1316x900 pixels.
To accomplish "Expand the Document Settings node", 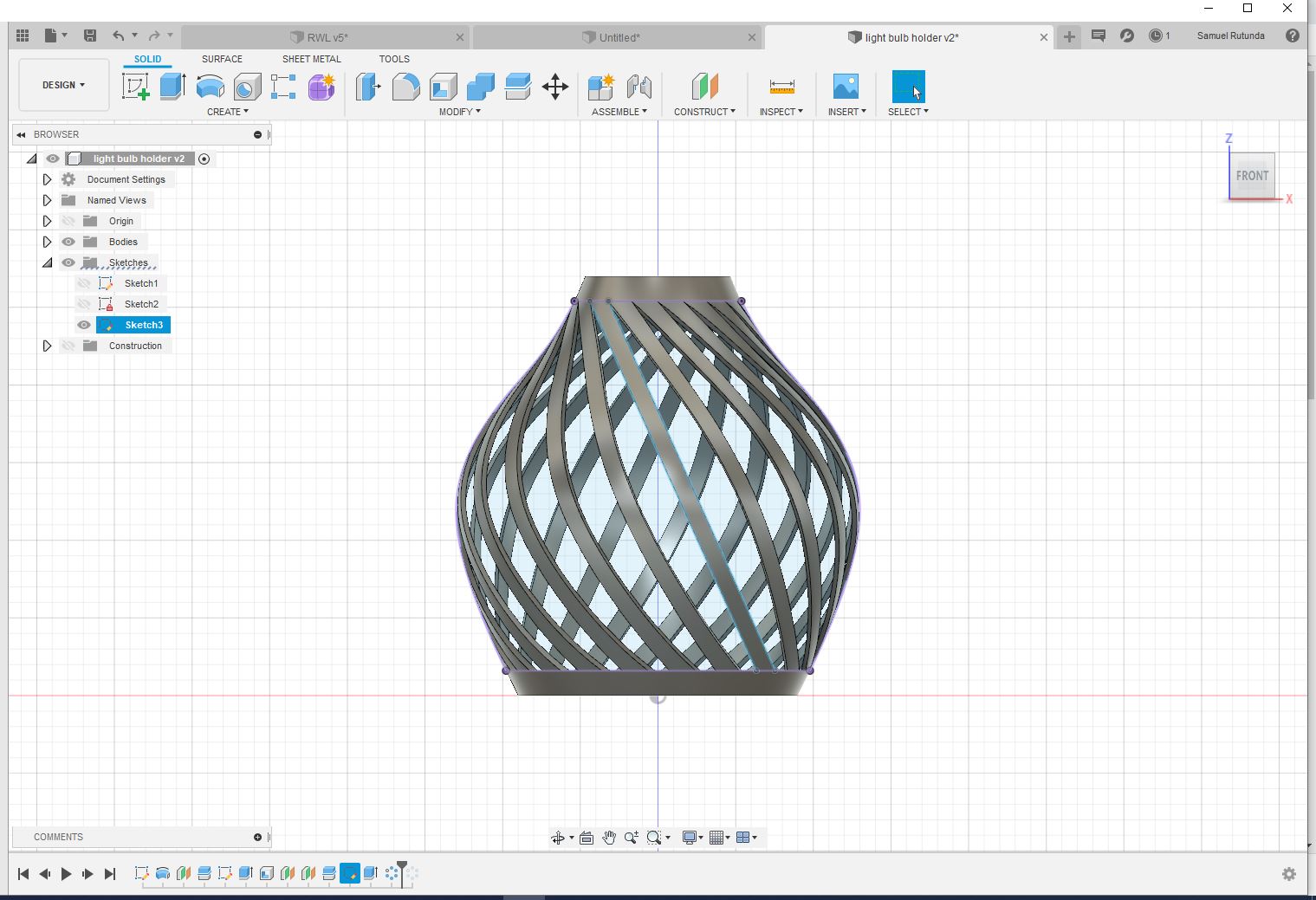I will point(48,179).
